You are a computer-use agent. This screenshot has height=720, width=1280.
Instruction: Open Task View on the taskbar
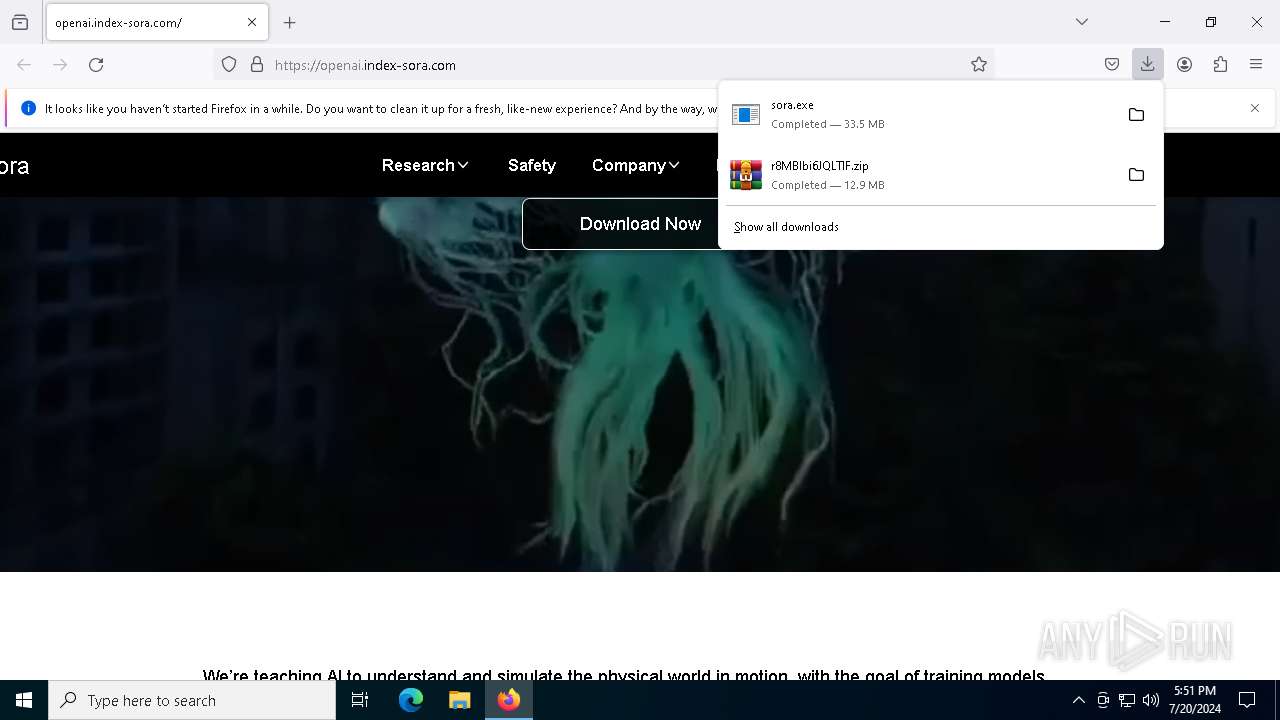[x=360, y=700]
